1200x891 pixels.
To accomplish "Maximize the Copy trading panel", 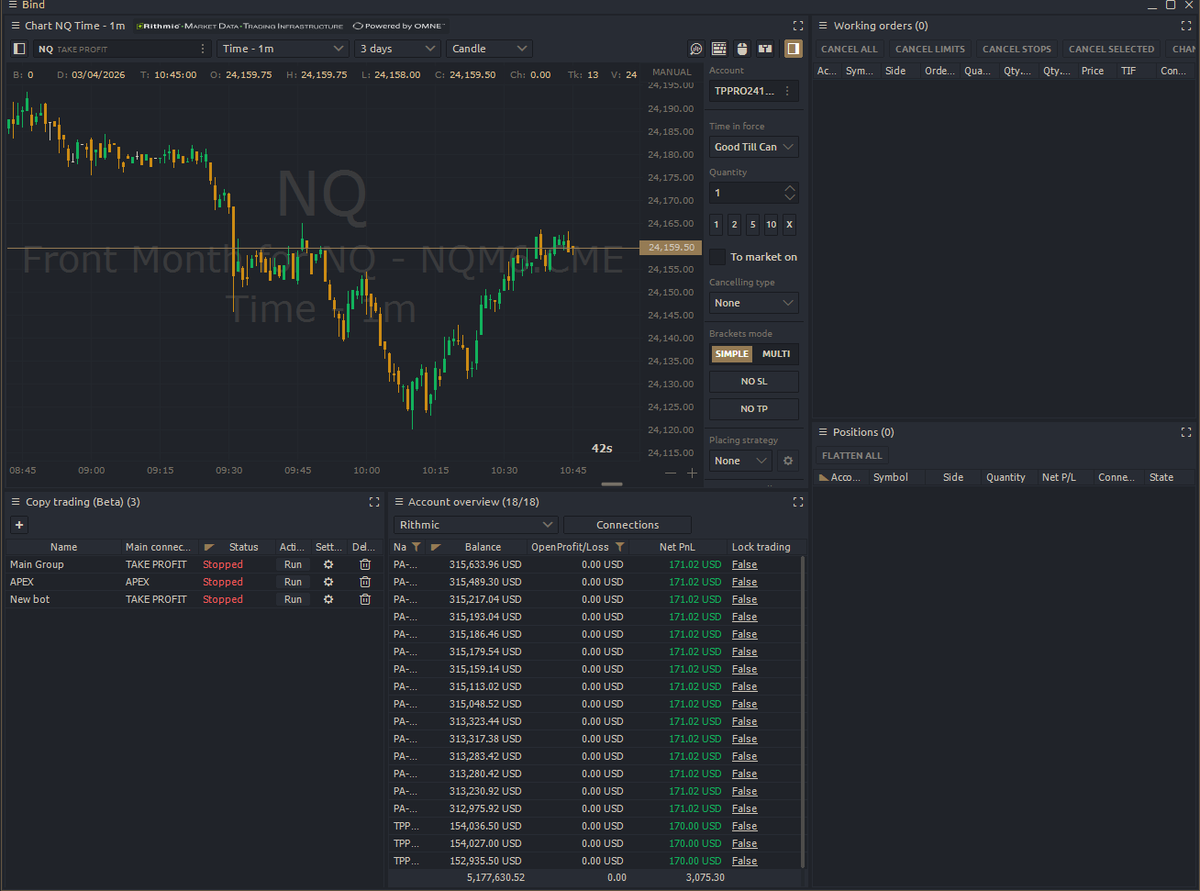I will pyautogui.click(x=374, y=502).
